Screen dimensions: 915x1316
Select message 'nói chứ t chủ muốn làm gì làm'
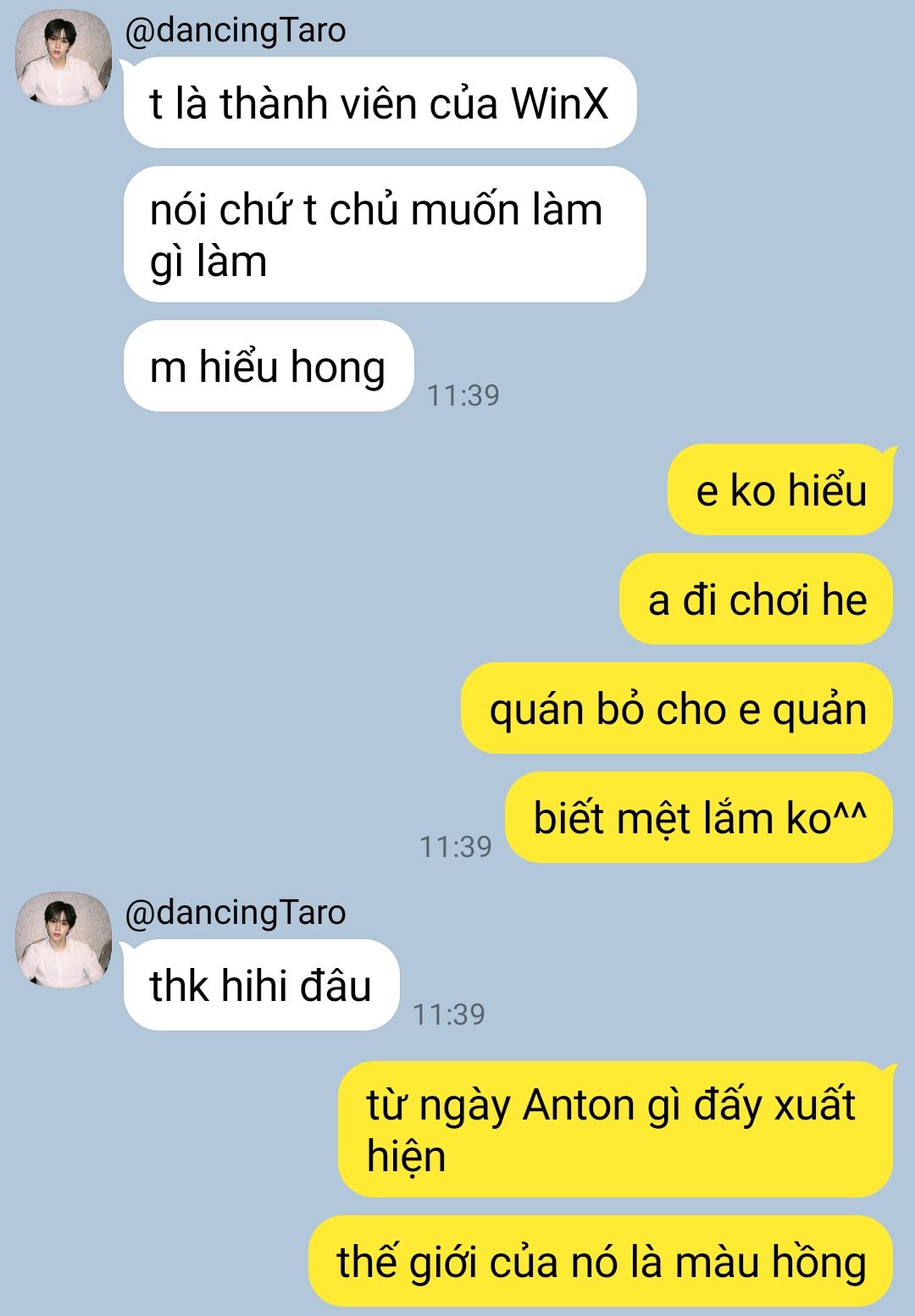(x=385, y=235)
